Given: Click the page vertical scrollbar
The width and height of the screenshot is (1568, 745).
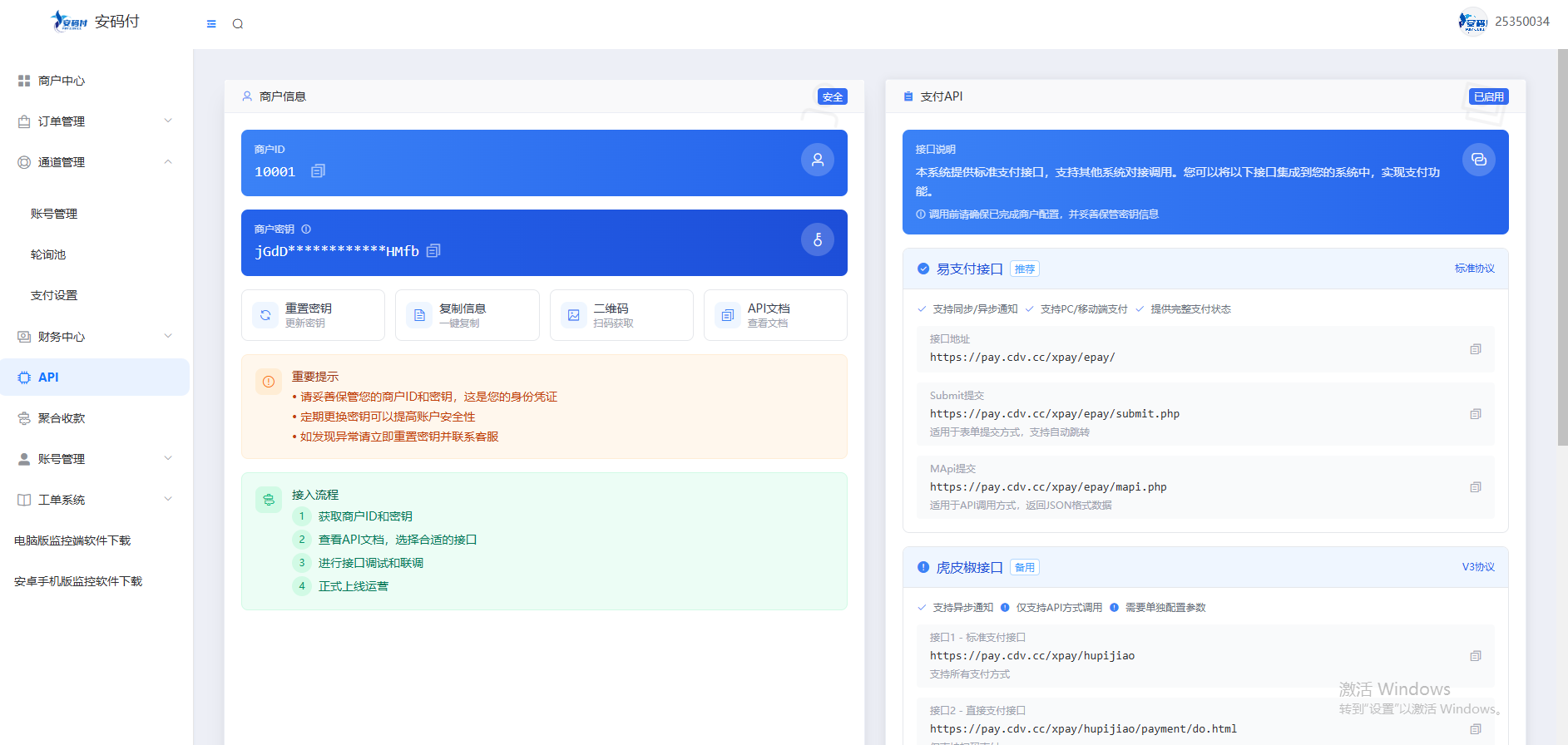Looking at the screenshot, I should tap(1561, 249).
